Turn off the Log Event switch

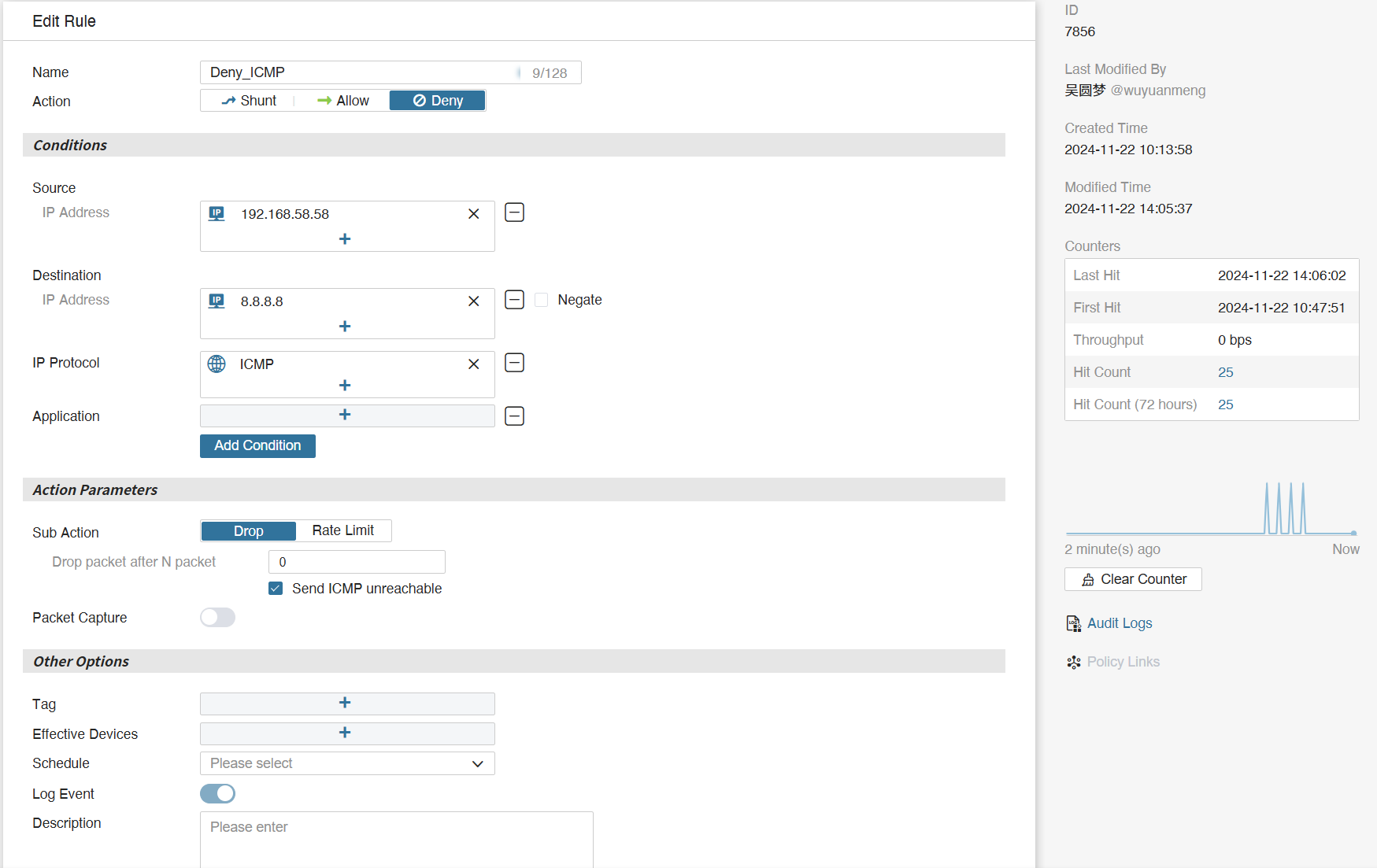click(217, 794)
